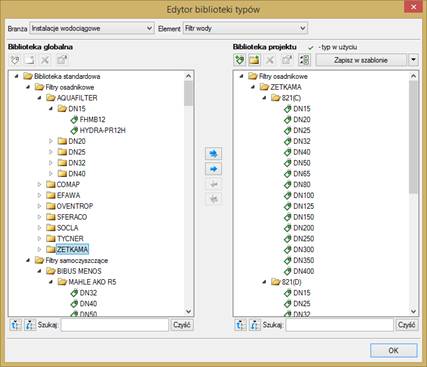This screenshot has height=367, width=427.
Task: Click the list options icon beside Zapisz w szablonie
Action: (304, 60)
